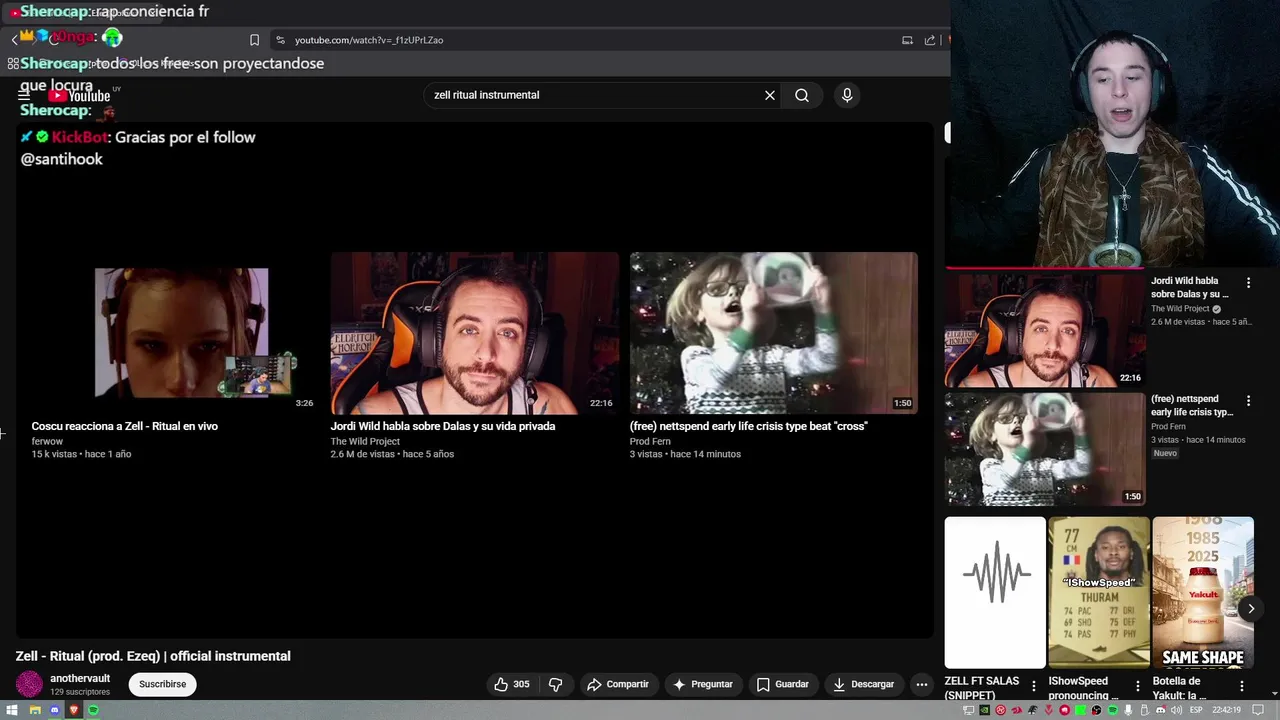The height and width of the screenshot is (720, 1280).
Task: Open the nettspend type beat end-screen thumbnail
Action: tap(773, 333)
